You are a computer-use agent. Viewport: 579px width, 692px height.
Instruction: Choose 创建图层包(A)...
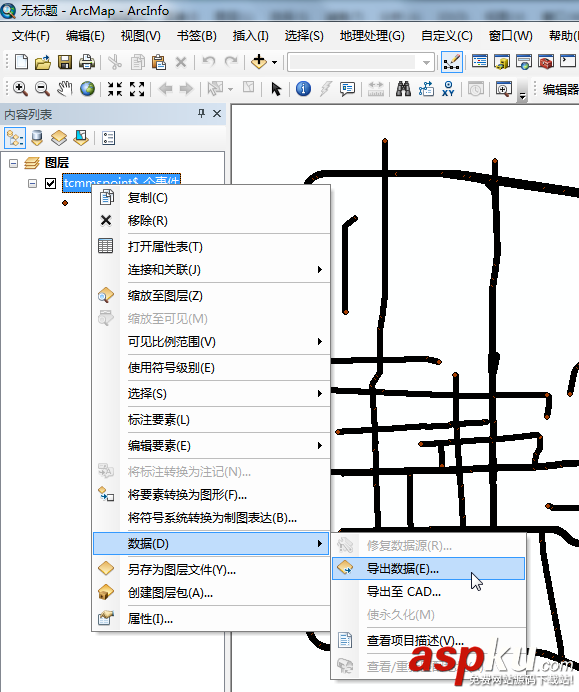coord(212,593)
